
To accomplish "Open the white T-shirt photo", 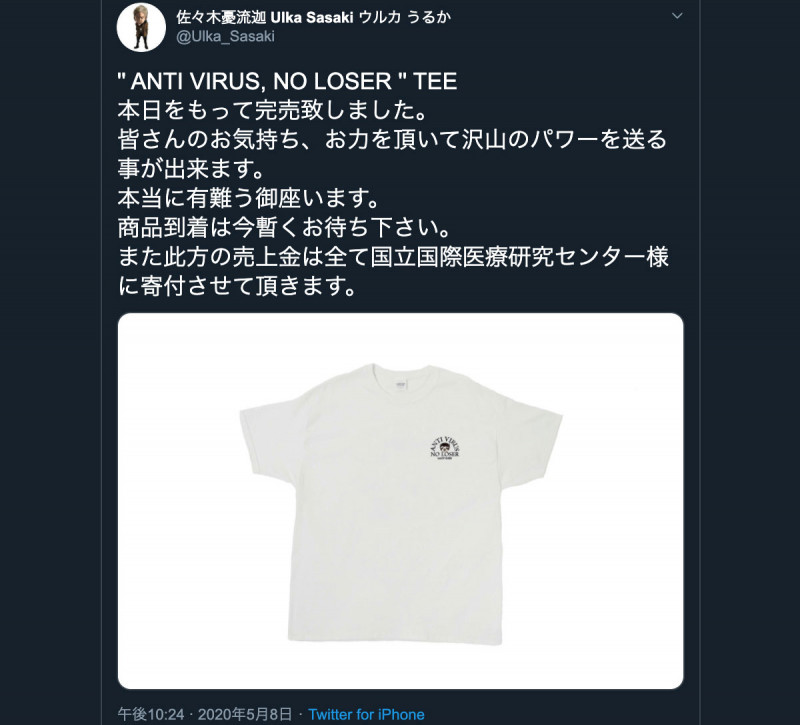I will pos(401,501).
